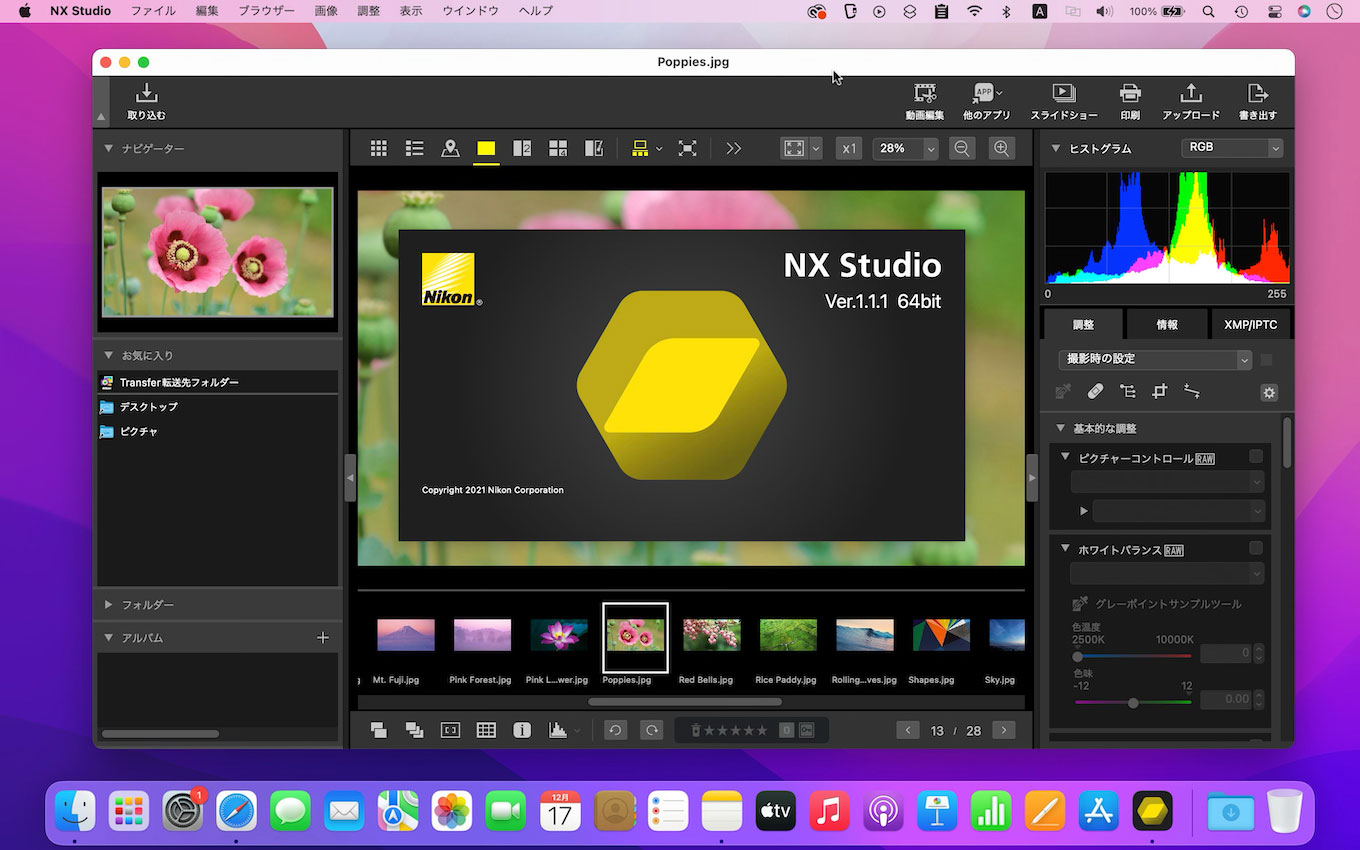Screen dimensions: 1360x850
Task: Open the fit-to-screen dropdown arrow
Action: [x=816, y=148]
